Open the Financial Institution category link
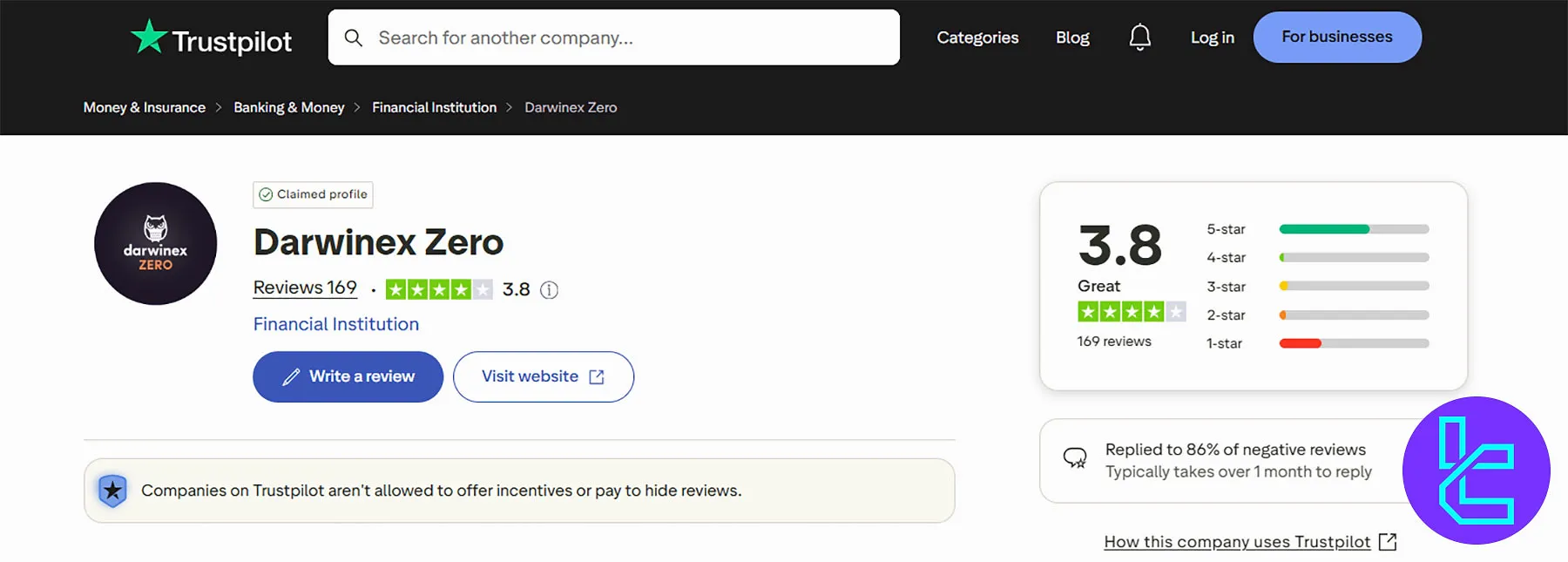This screenshot has height=562, width=1568. point(336,324)
